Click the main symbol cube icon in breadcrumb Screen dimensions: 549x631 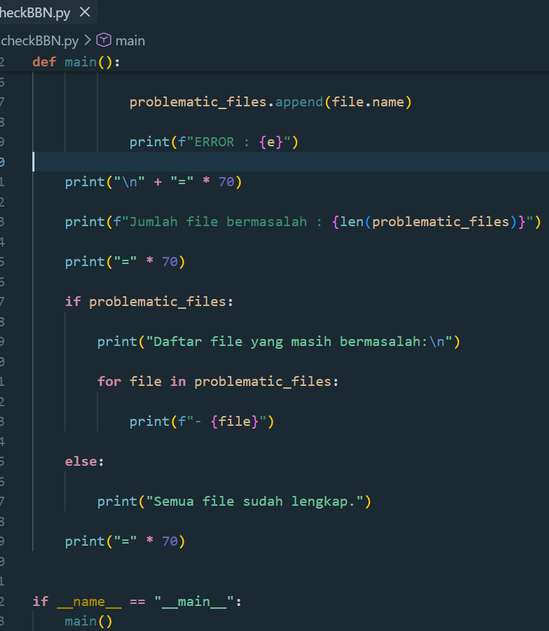(x=103, y=40)
